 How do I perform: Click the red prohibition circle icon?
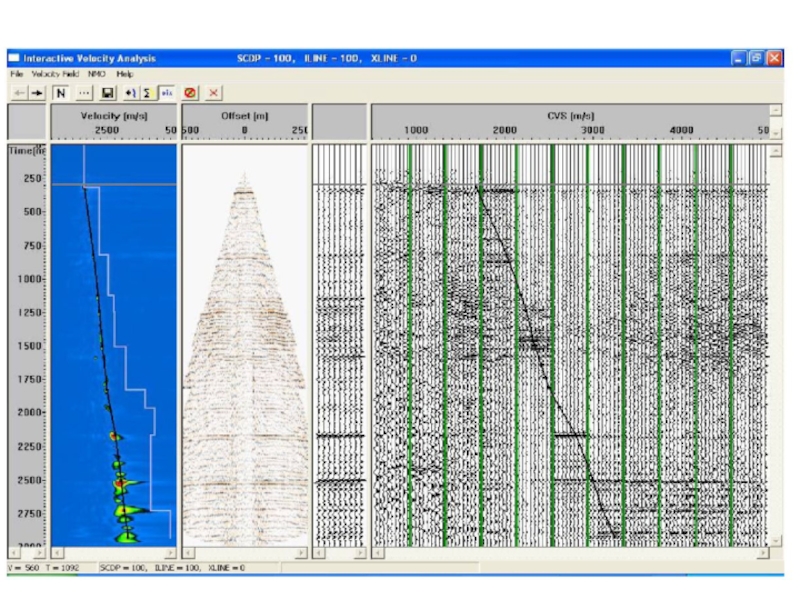point(190,92)
